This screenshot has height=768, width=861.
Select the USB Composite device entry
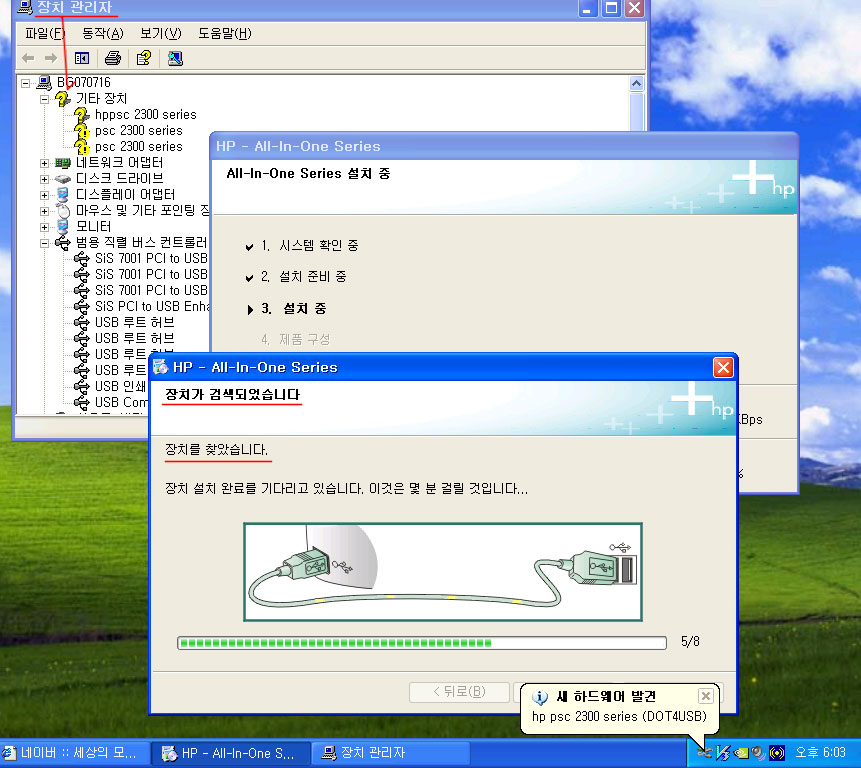point(121,402)
